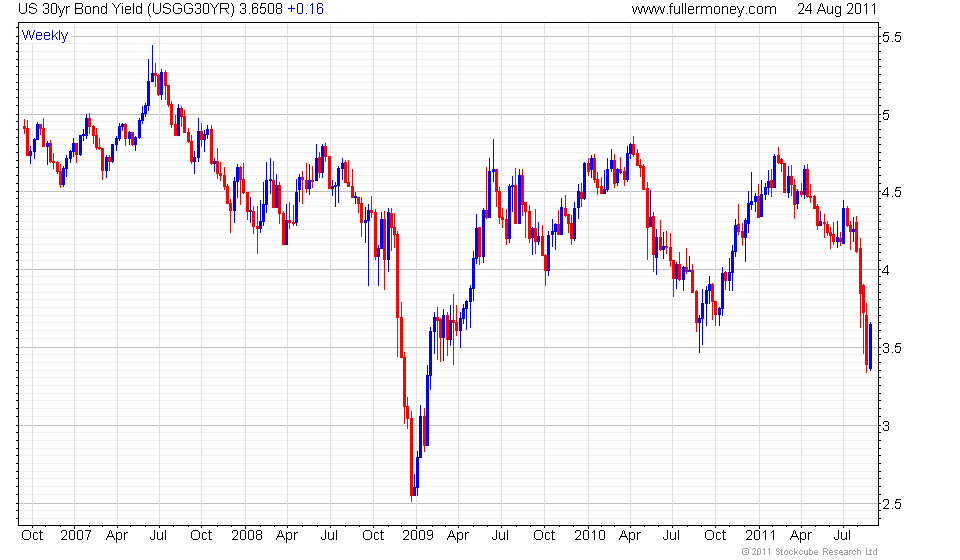
Task: Click the 2008 x-axis year label
Action: [x=247, y=535]
